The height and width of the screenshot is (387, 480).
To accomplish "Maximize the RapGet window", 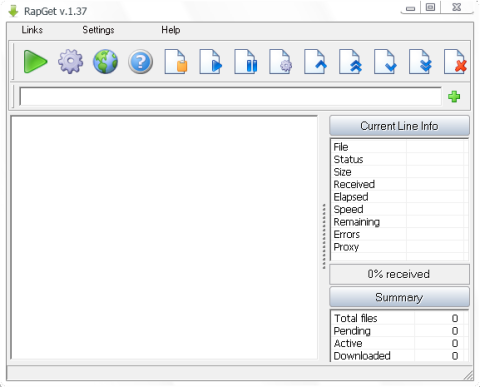I will click(x=431, y=7).
